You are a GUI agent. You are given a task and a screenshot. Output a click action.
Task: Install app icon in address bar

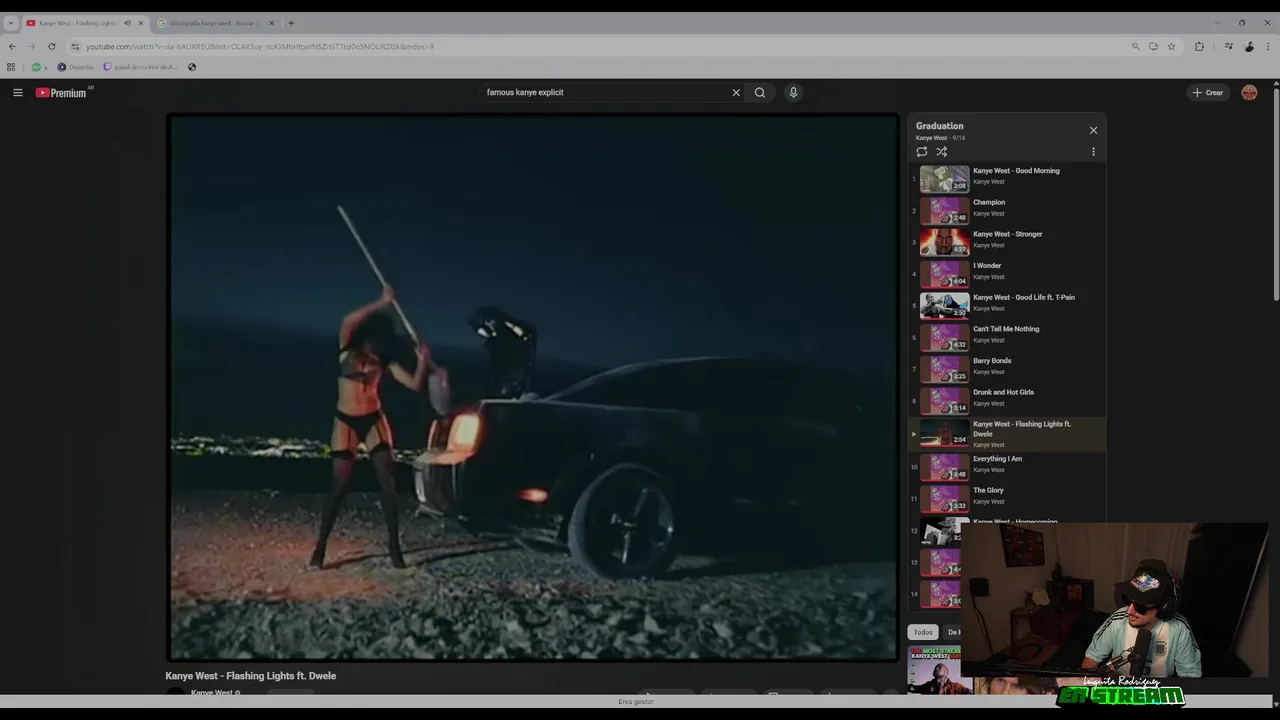[x=1153, y=46]
